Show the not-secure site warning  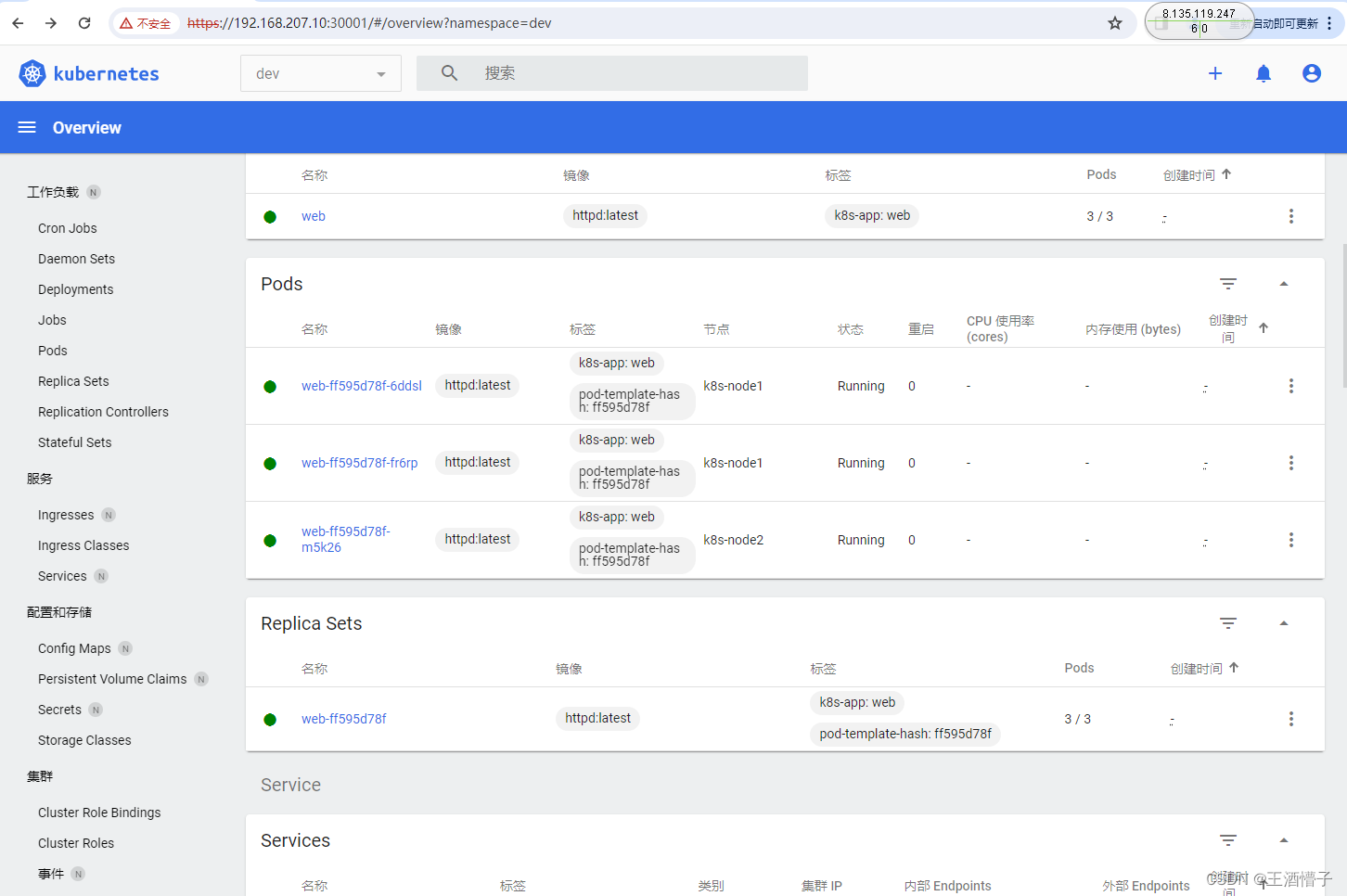(x=146, y=23)
